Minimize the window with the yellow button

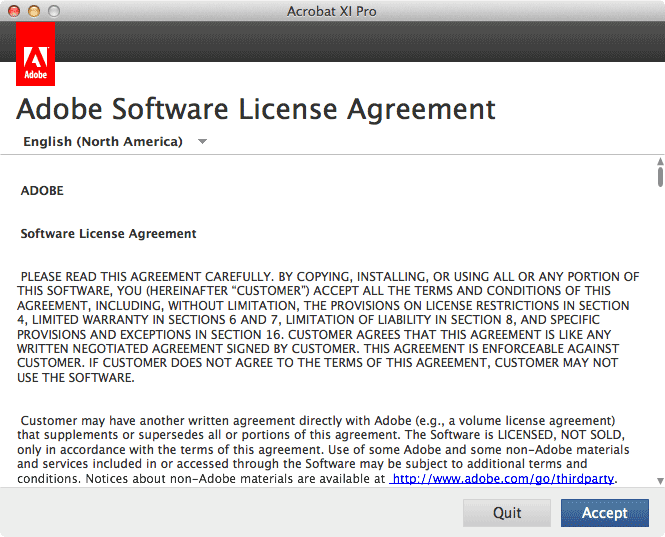click(x=34, y=11)
